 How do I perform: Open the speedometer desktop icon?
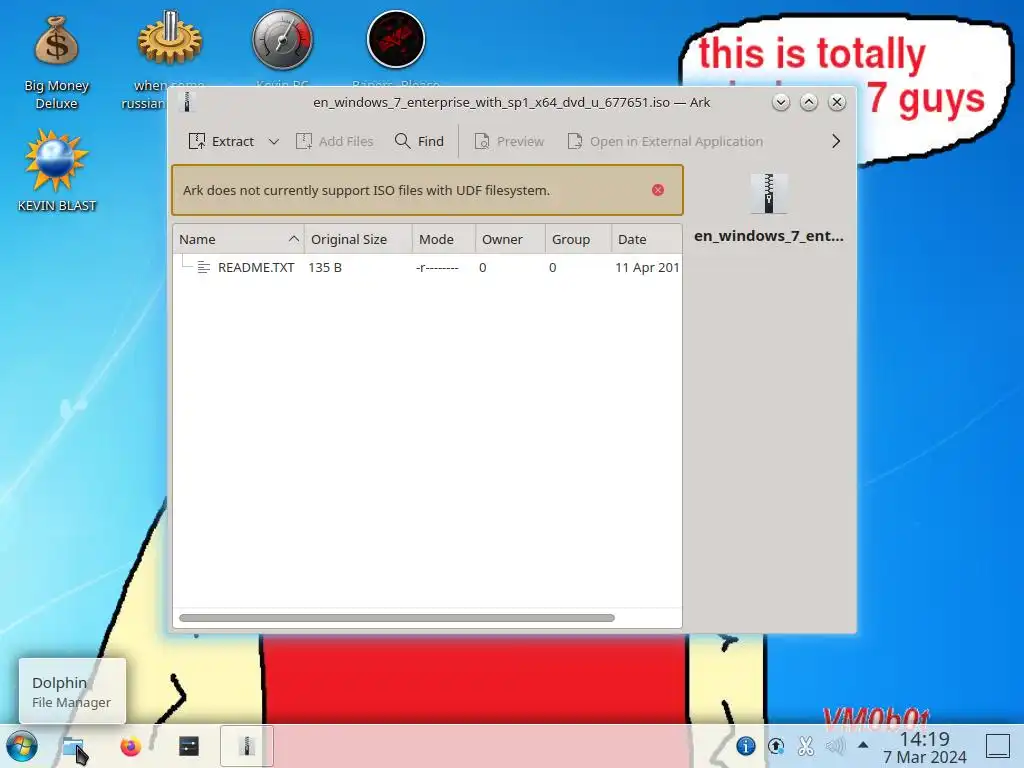[x=283, y=40]
